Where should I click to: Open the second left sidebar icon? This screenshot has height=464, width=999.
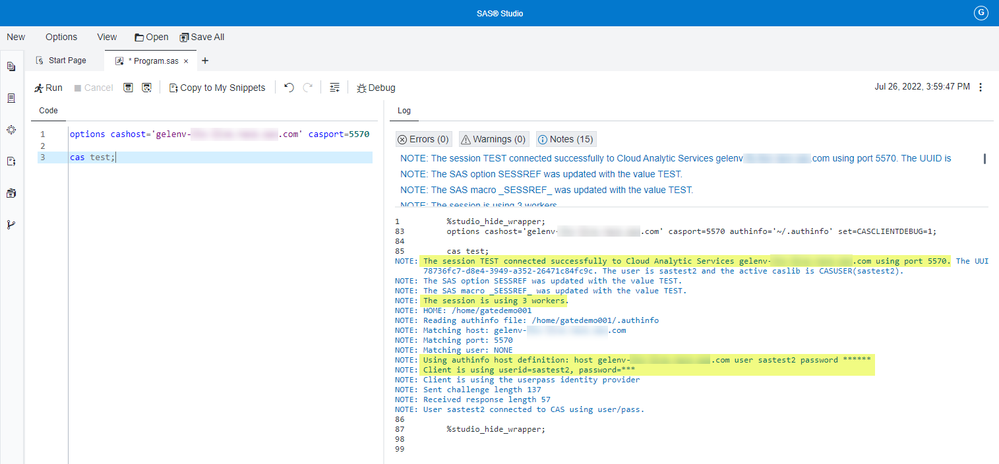click(11, 98)
